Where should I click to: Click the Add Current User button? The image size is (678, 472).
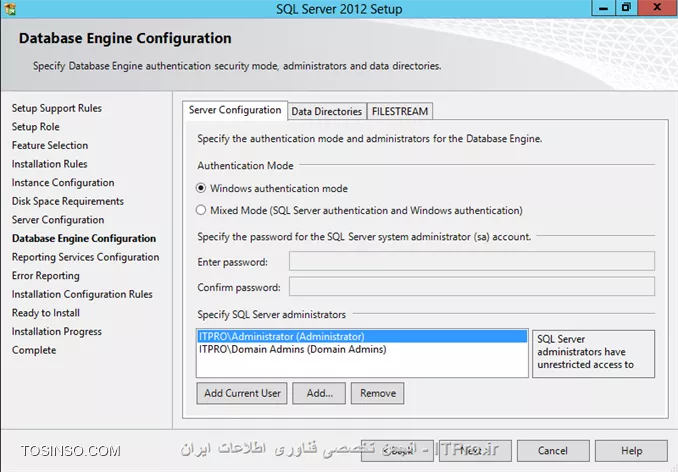coord(242,393)
